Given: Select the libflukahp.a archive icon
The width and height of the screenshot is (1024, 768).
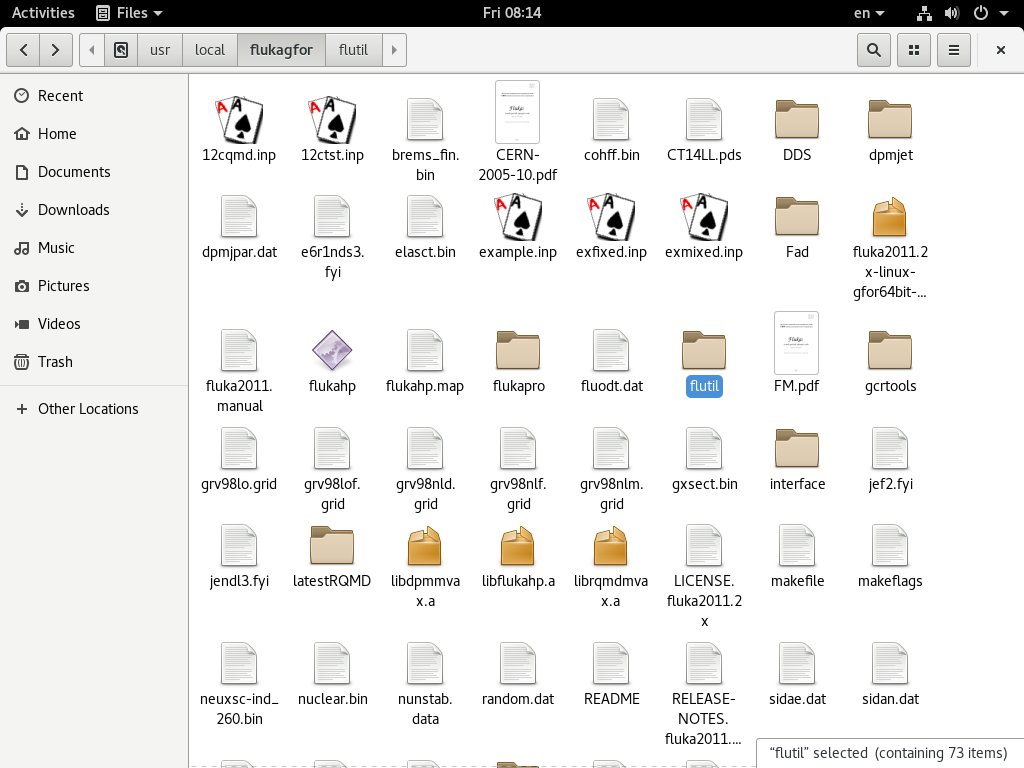Looking at the screenshot, I should [518, 546].
